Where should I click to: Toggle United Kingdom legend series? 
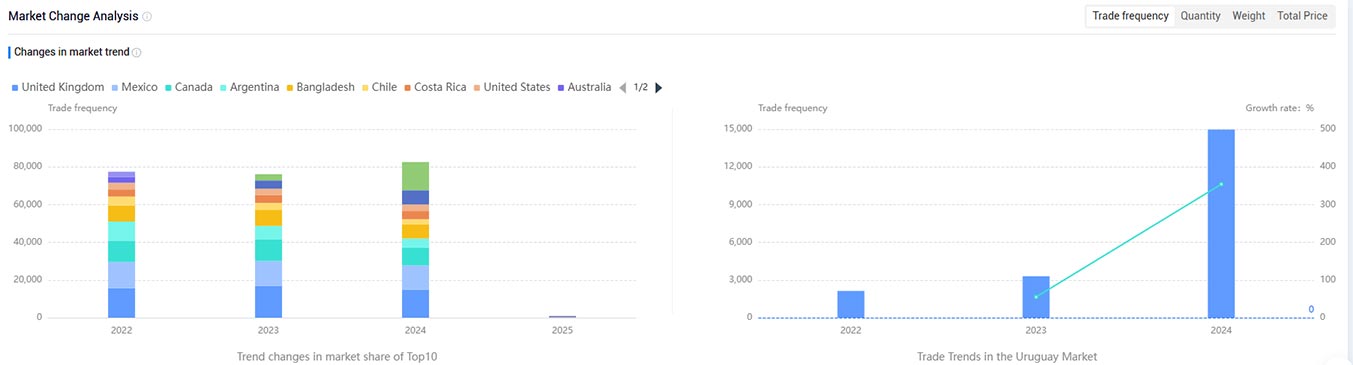click(58, 88)
